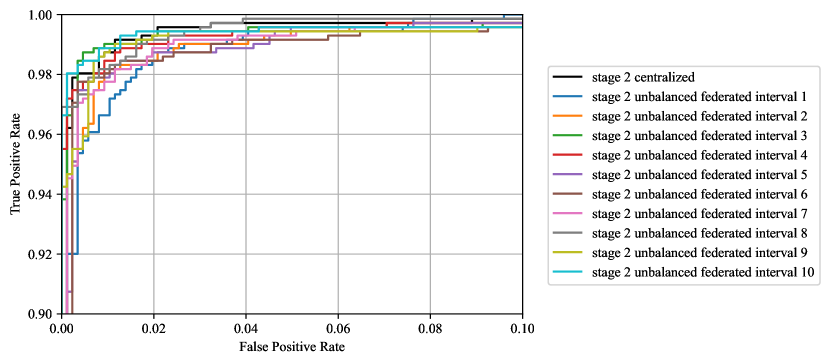Click the 'False Positive Rate' x-axis label
830x364 pixels.
pyautogui.click(x=292, y=348)
